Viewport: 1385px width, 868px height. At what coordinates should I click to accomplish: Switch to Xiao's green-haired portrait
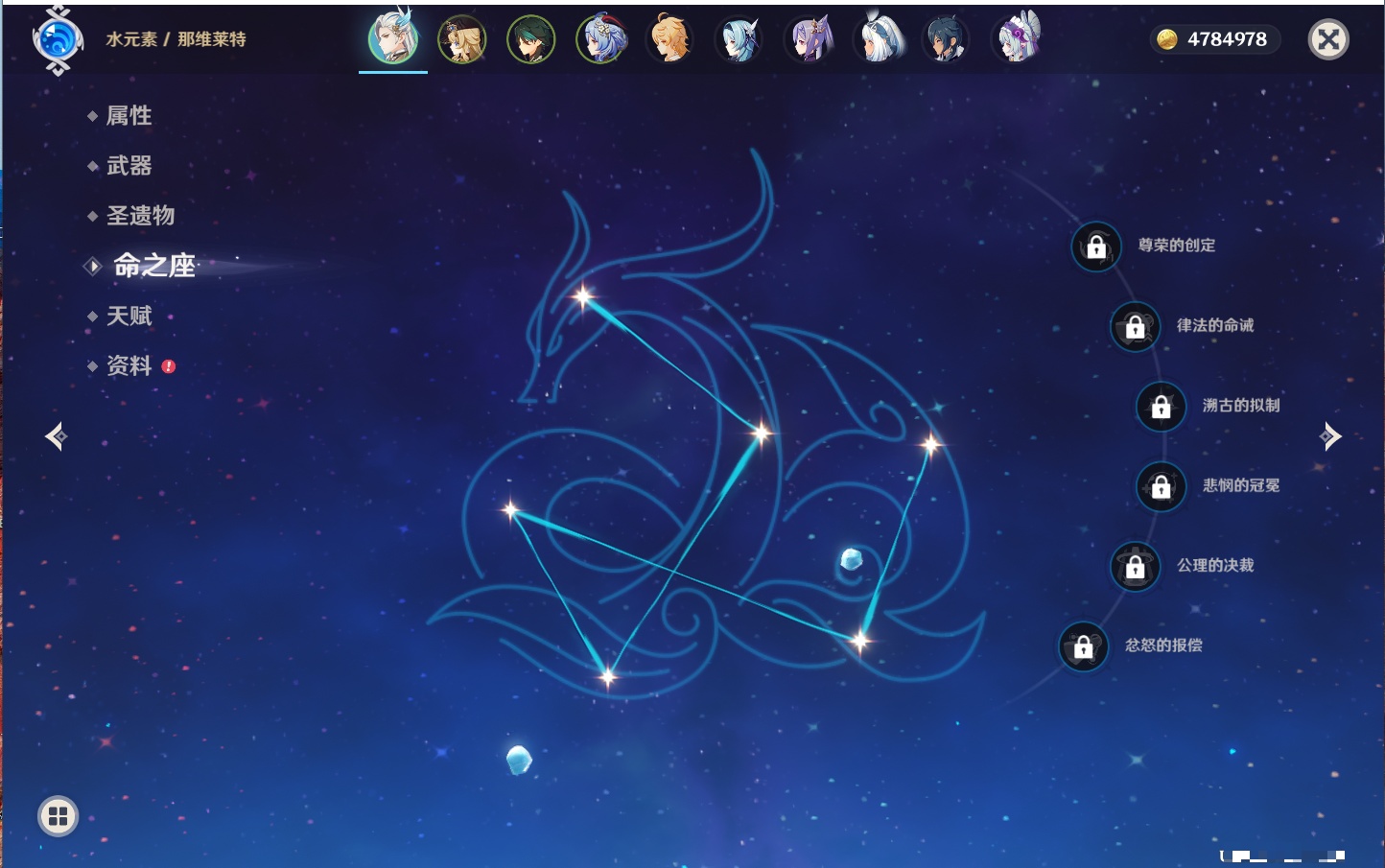click(530, 40)
